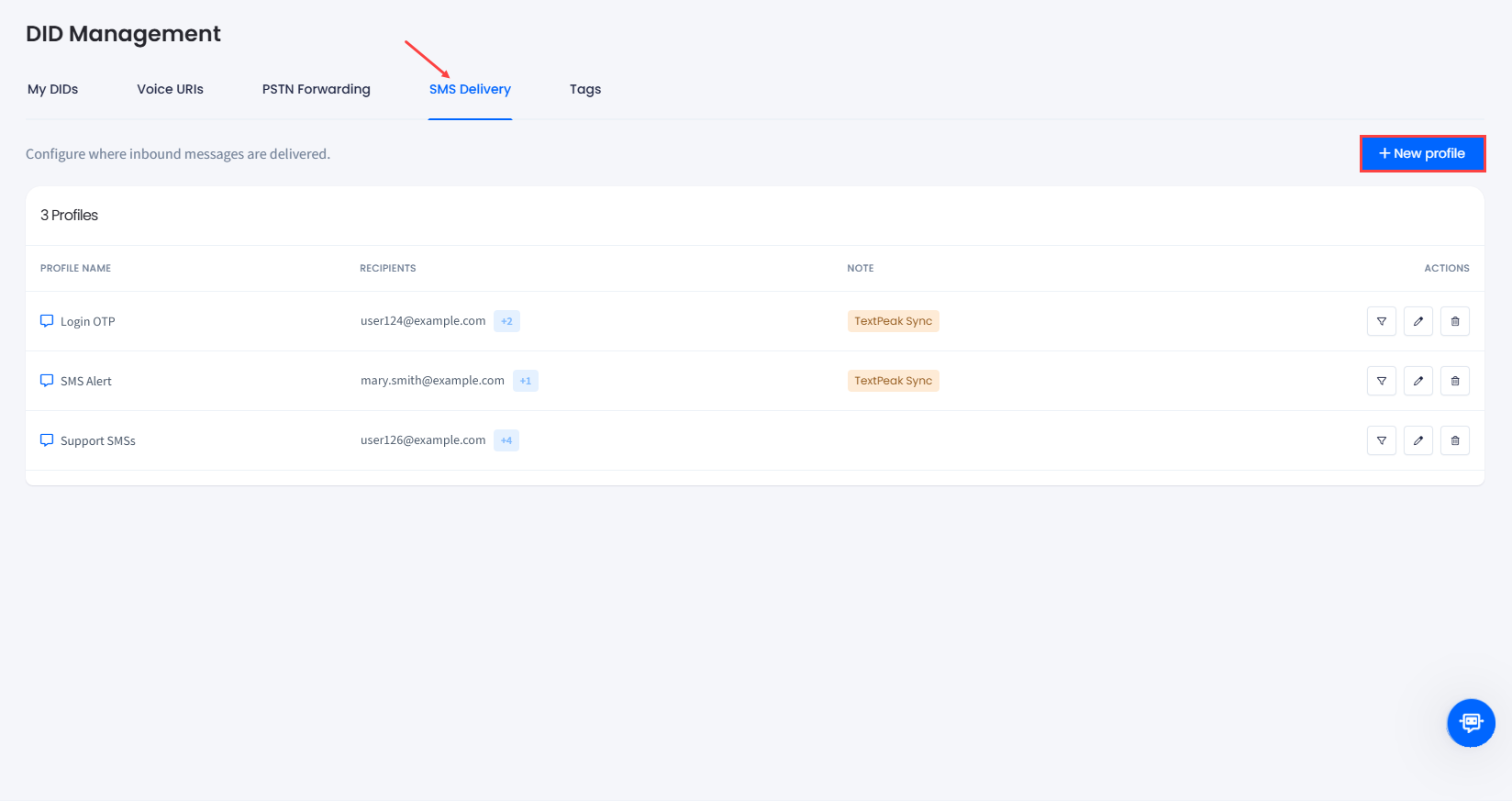Expand the +1 recipients badge for SMS Alert
The image size is (1512, 801).
(526, 381)
